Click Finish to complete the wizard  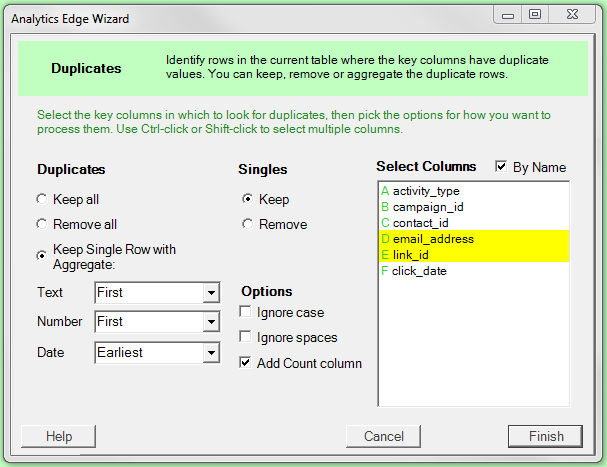pos(546,436)
